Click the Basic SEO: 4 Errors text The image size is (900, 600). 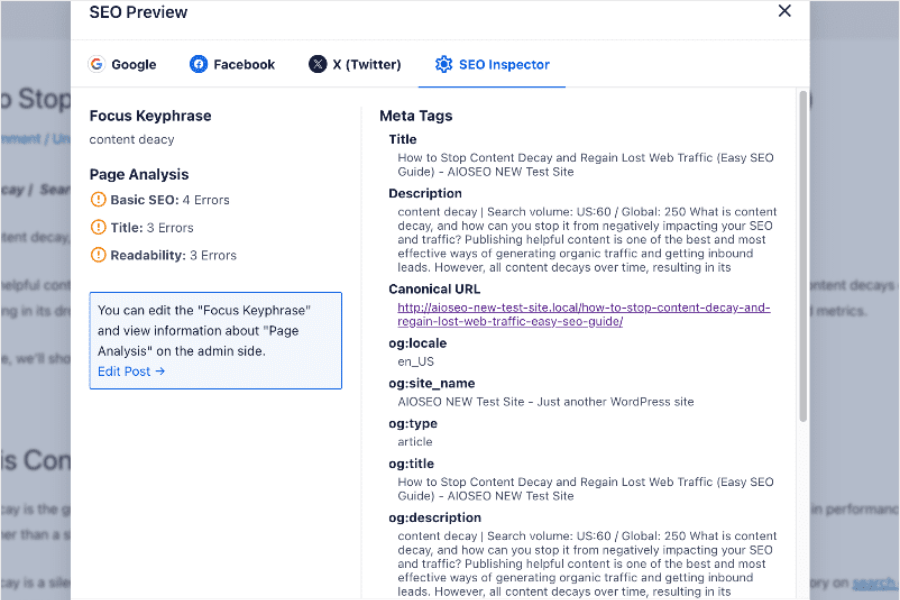pos(170,199)
